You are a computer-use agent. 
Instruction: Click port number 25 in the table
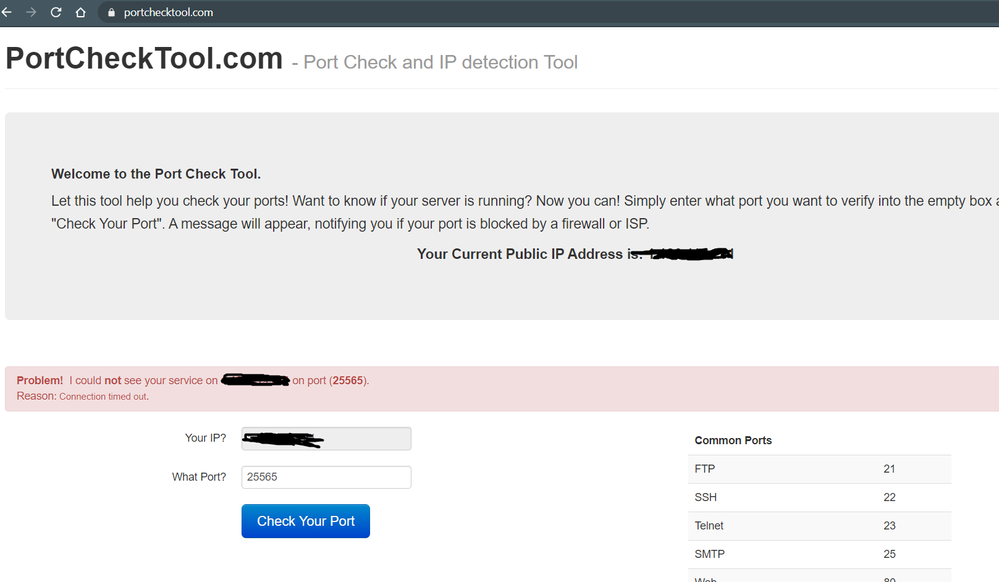(x=889, y=554)
